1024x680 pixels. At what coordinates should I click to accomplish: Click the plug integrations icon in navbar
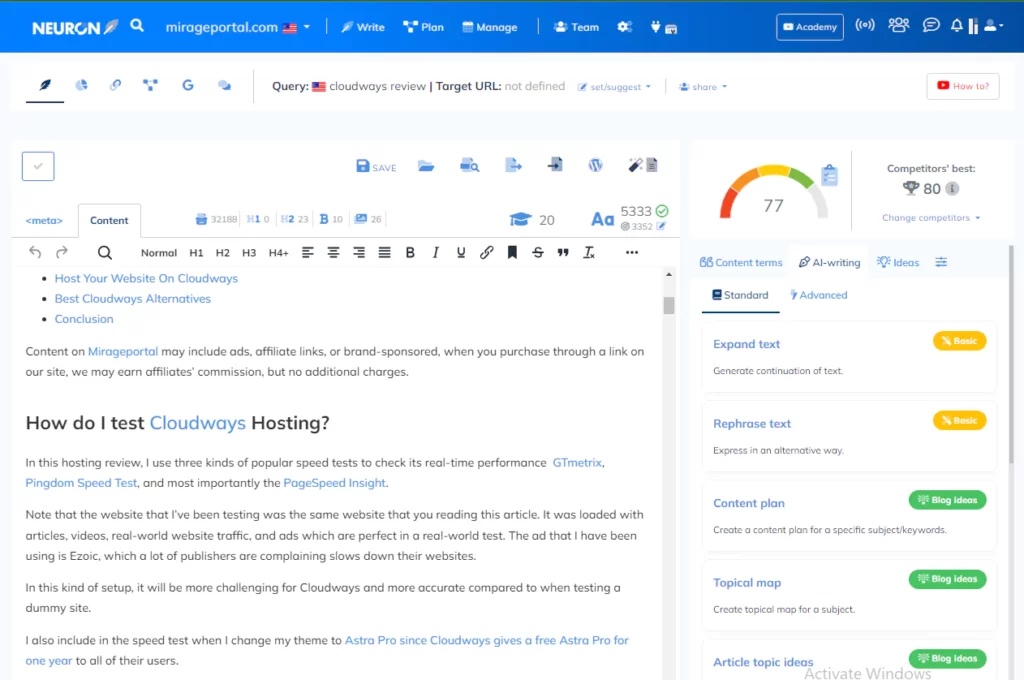(656, 27)
